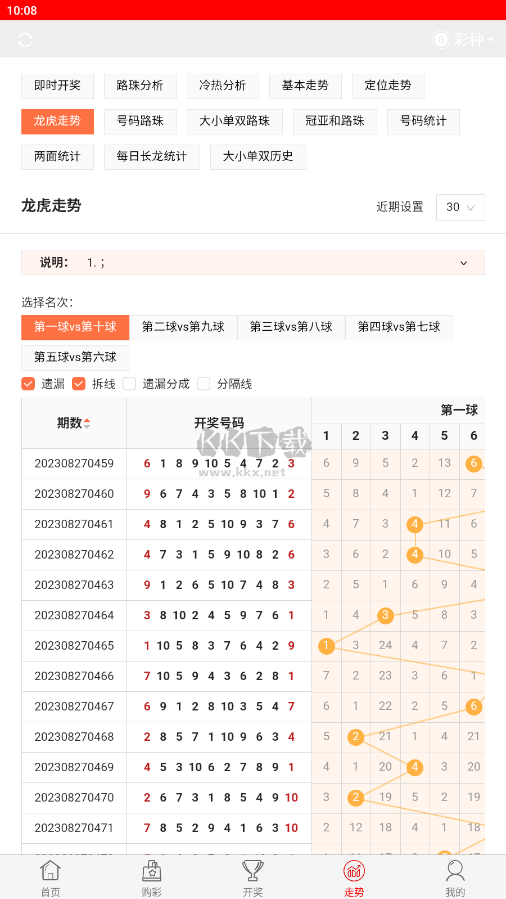Sort by the 期数 sort arrows
This screenshot has width=506, height=899.
(87, 424)
